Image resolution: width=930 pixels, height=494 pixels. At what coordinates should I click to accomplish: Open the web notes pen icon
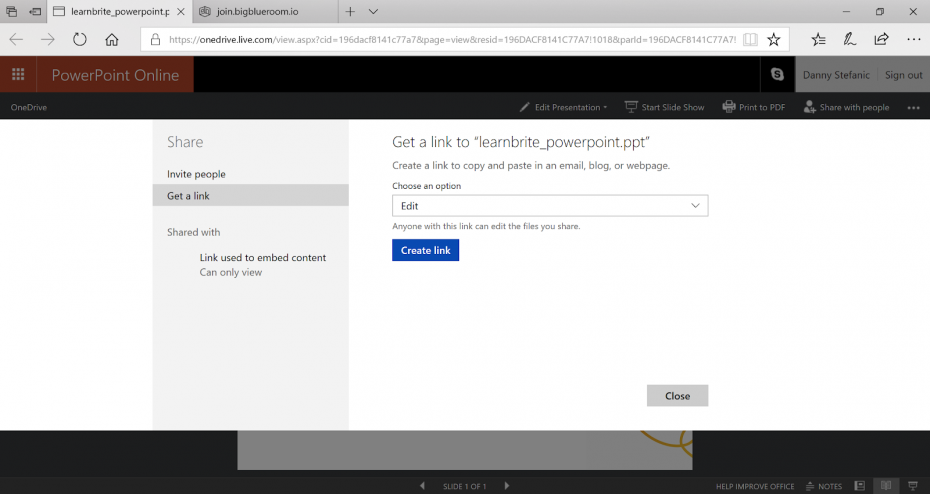click(850, 40)
